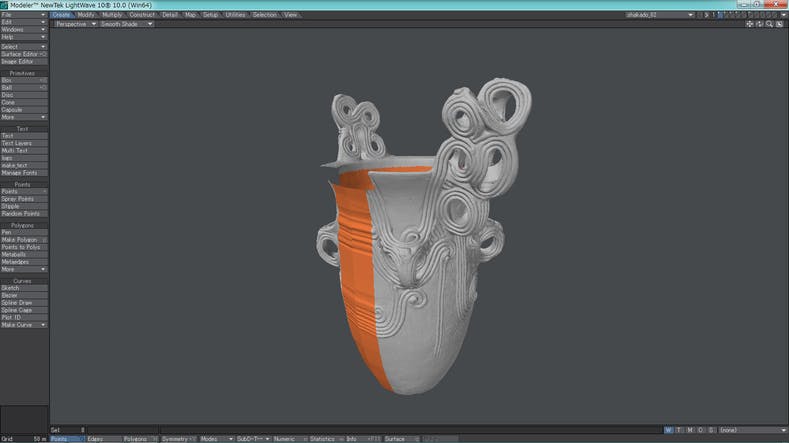The width and height of the screenshot is (789, 443).
Task: Click the Surface Editor button
Action: [23, 54]
